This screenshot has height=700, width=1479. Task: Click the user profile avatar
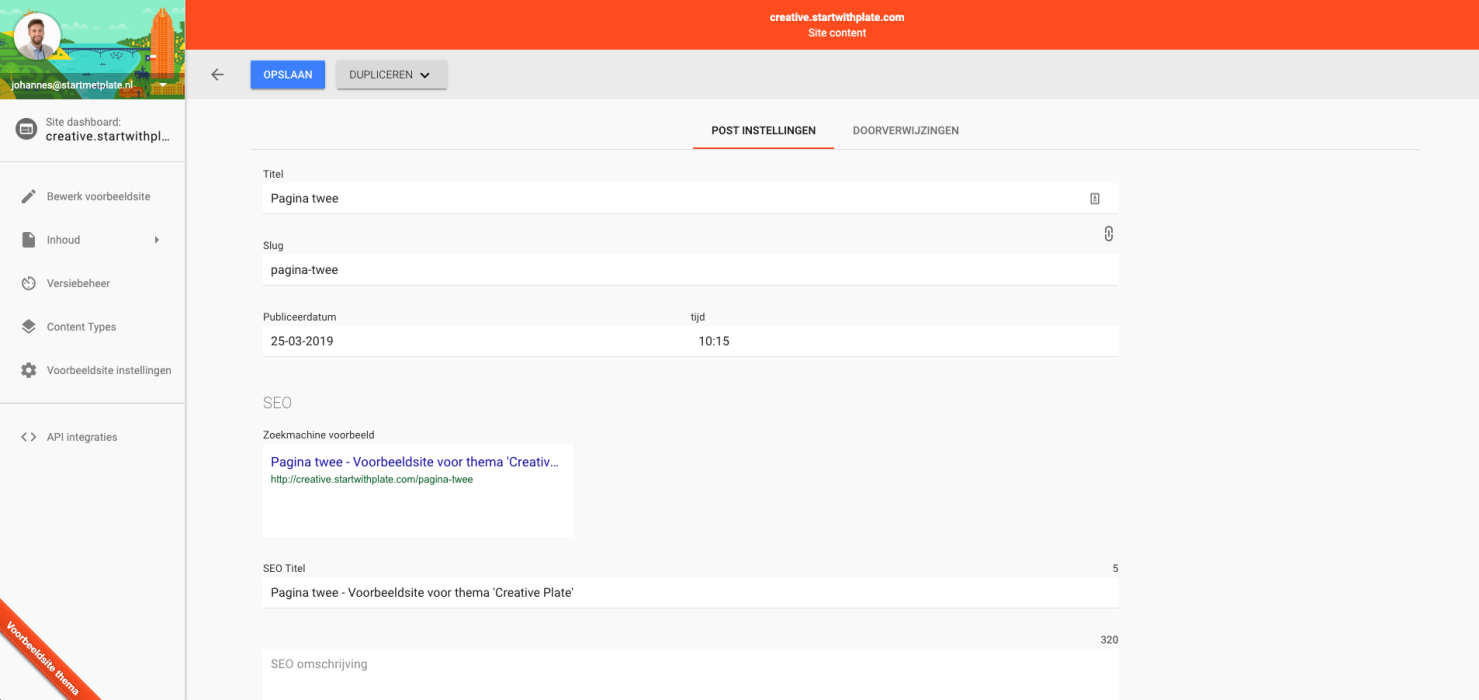(x=37, y=37)
